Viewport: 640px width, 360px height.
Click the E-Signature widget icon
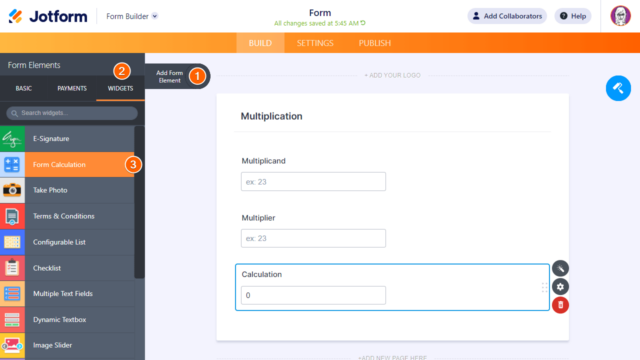[x=12, y=139]
